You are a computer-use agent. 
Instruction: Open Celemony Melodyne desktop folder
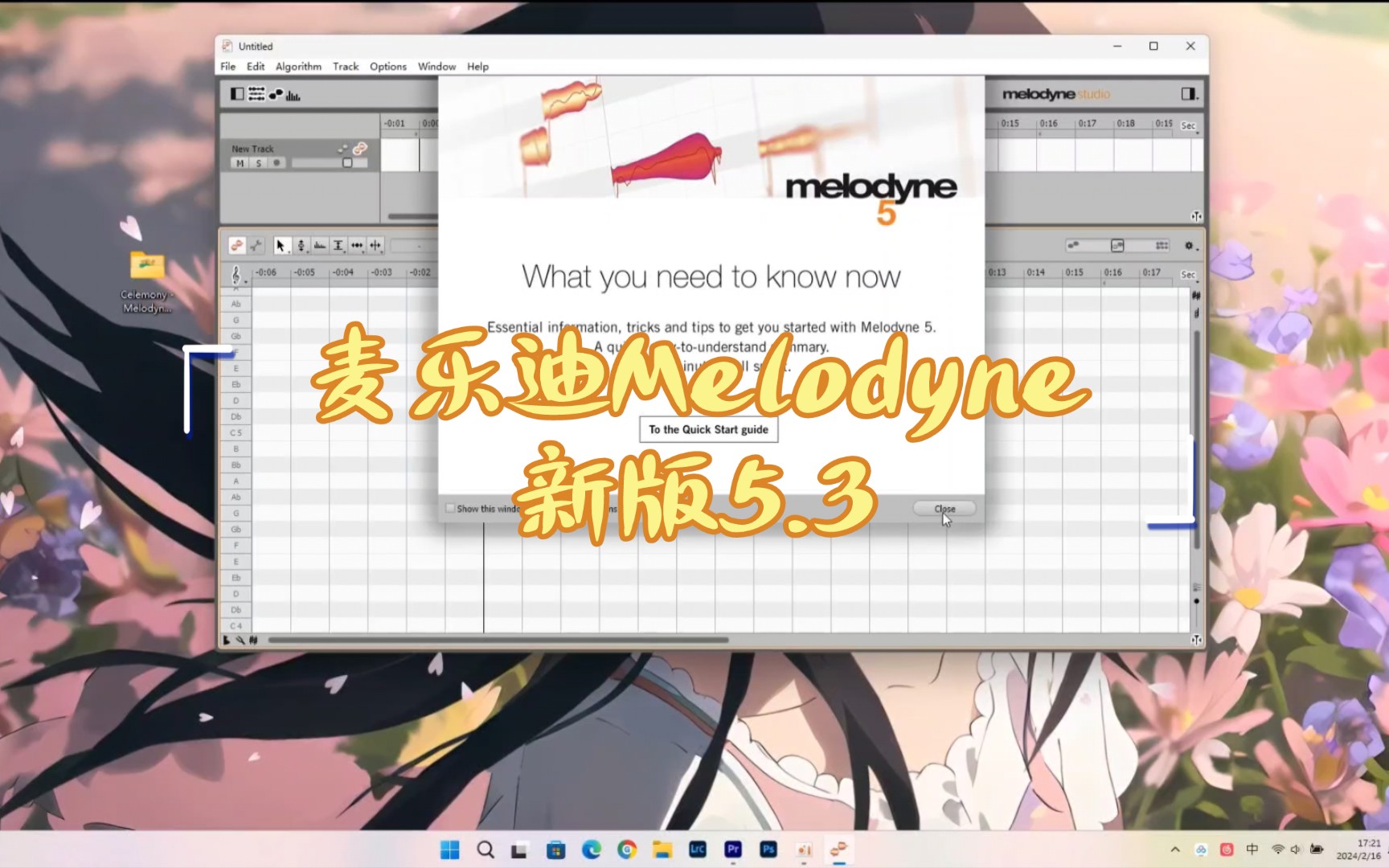(x=146, y=281)
